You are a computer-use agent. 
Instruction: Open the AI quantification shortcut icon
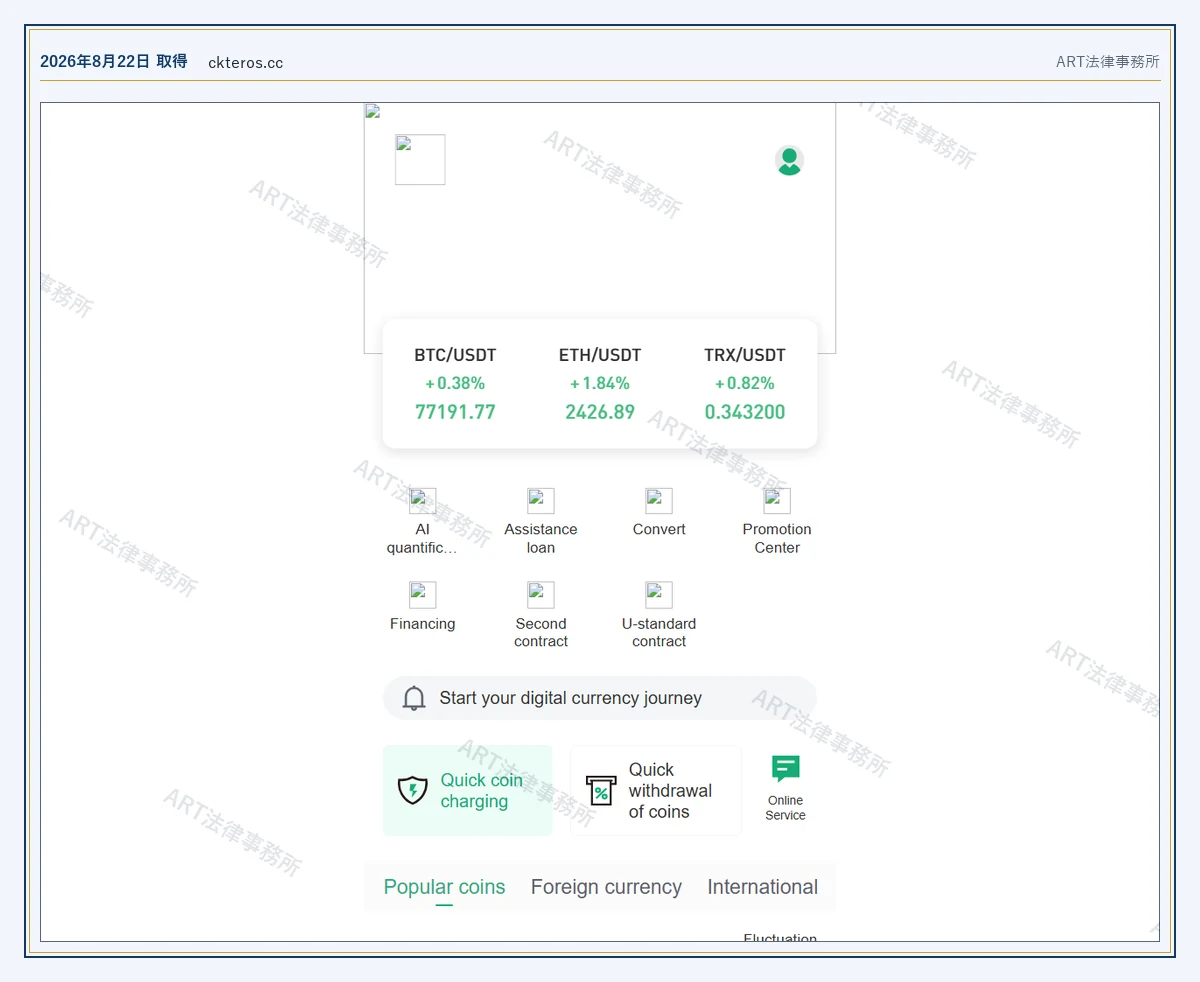(x=423, y=501)
